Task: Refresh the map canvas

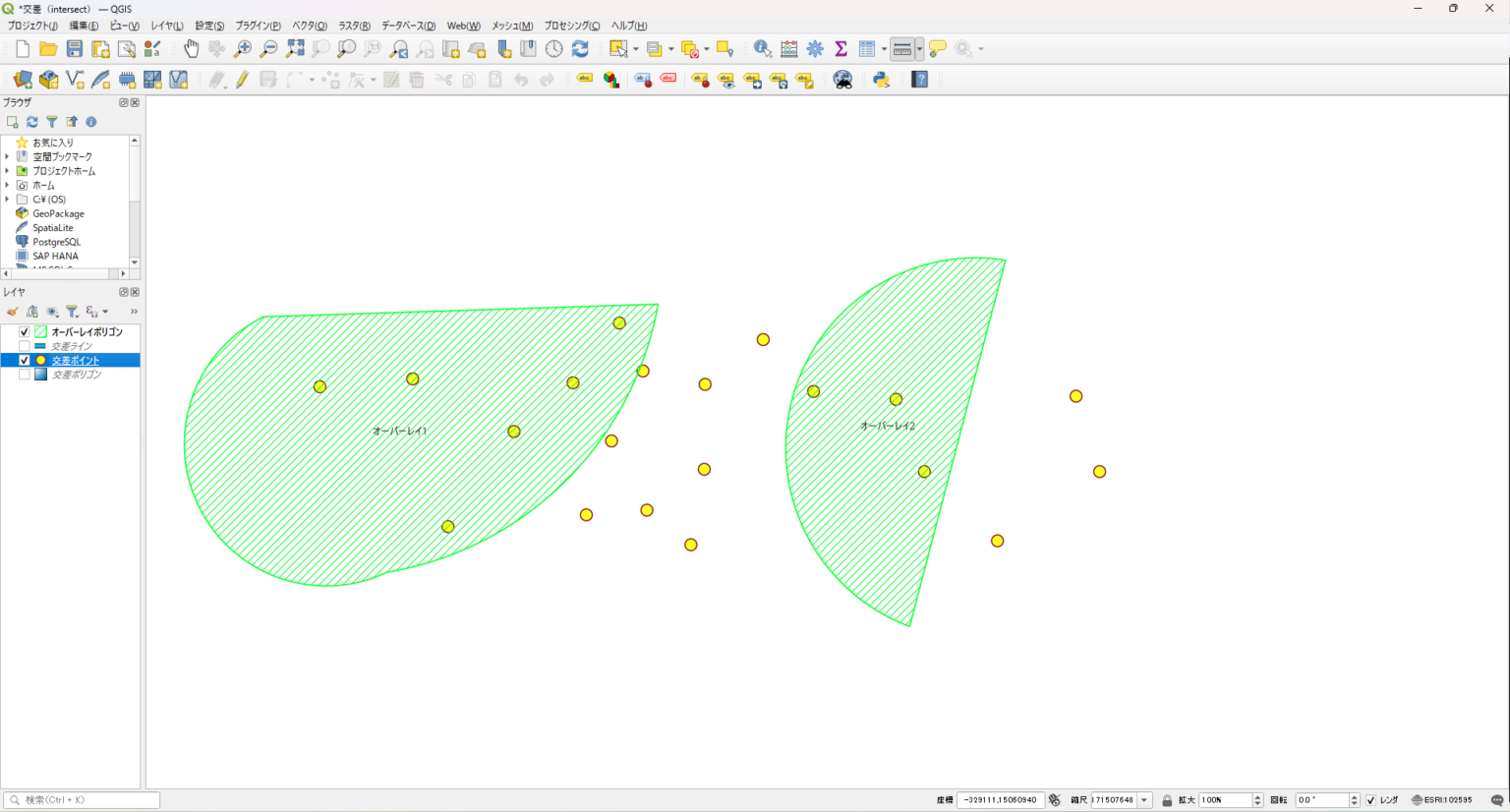Action: click(580, 48)
